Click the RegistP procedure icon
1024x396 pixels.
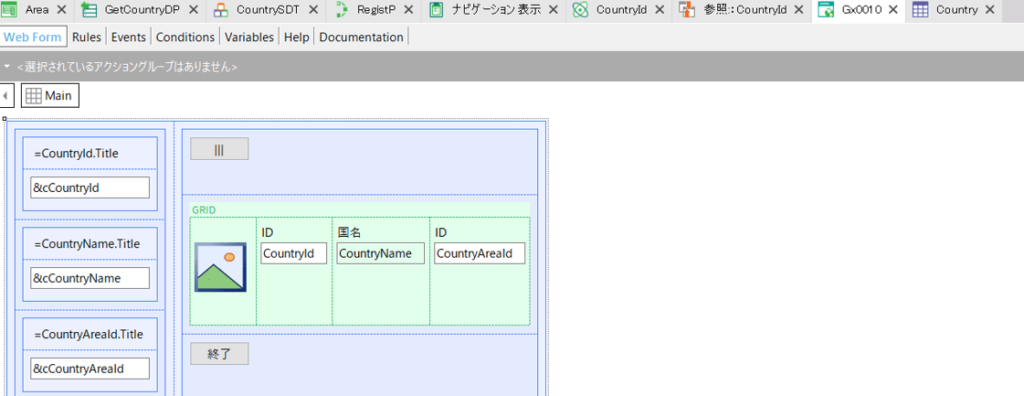coord(342,10)
